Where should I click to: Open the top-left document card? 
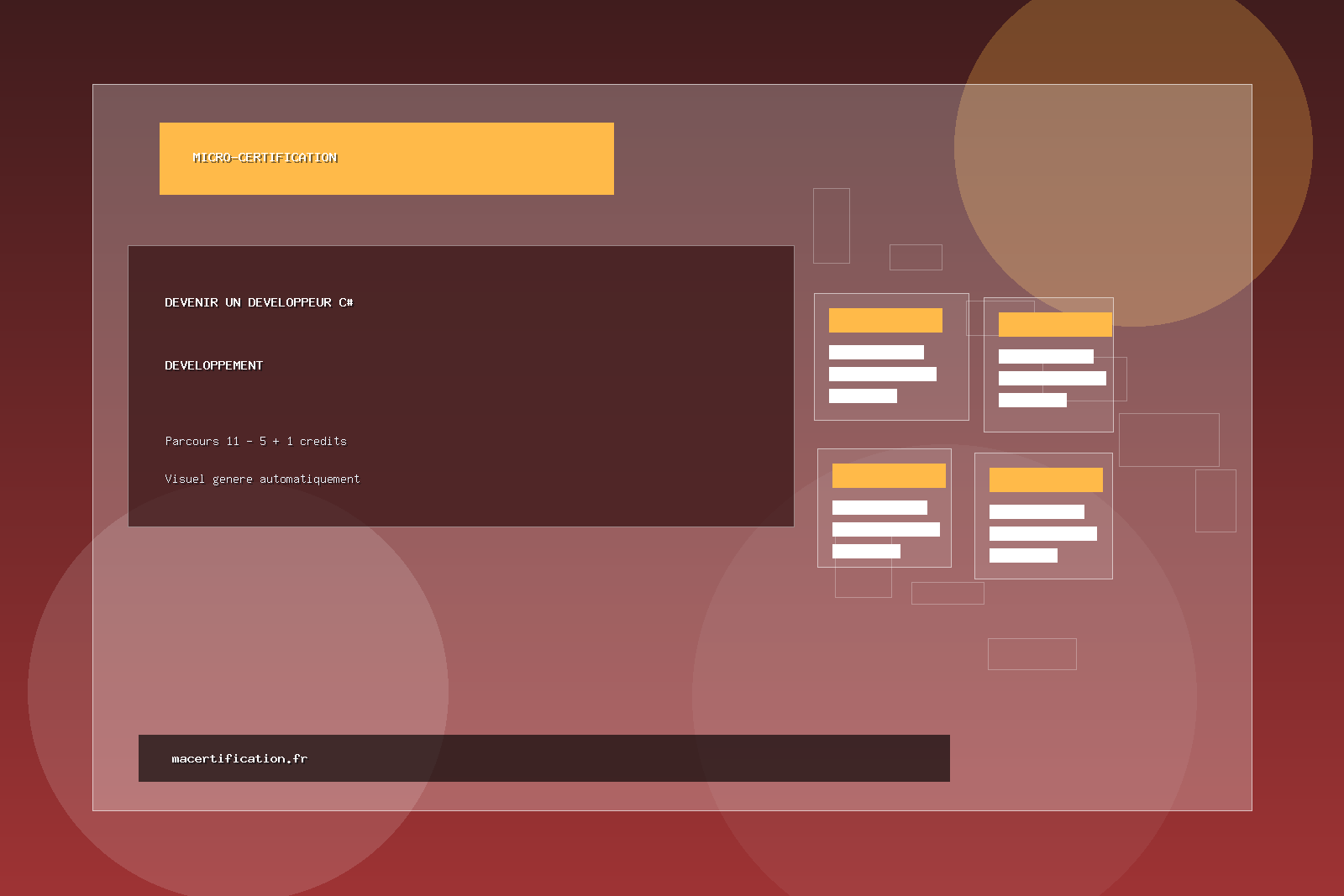pos(891,357)
